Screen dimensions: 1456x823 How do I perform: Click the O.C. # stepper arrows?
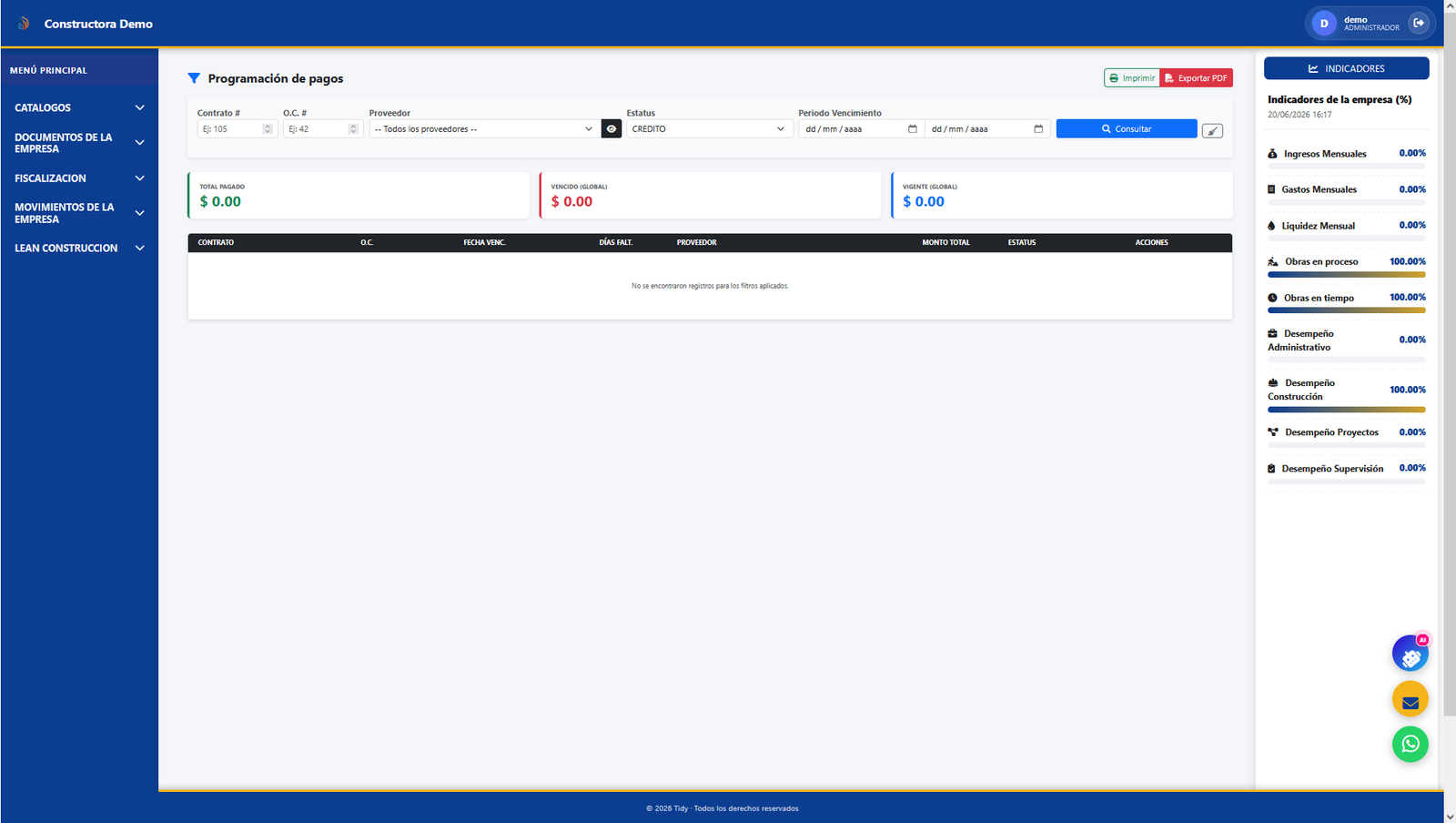point(353,129)
